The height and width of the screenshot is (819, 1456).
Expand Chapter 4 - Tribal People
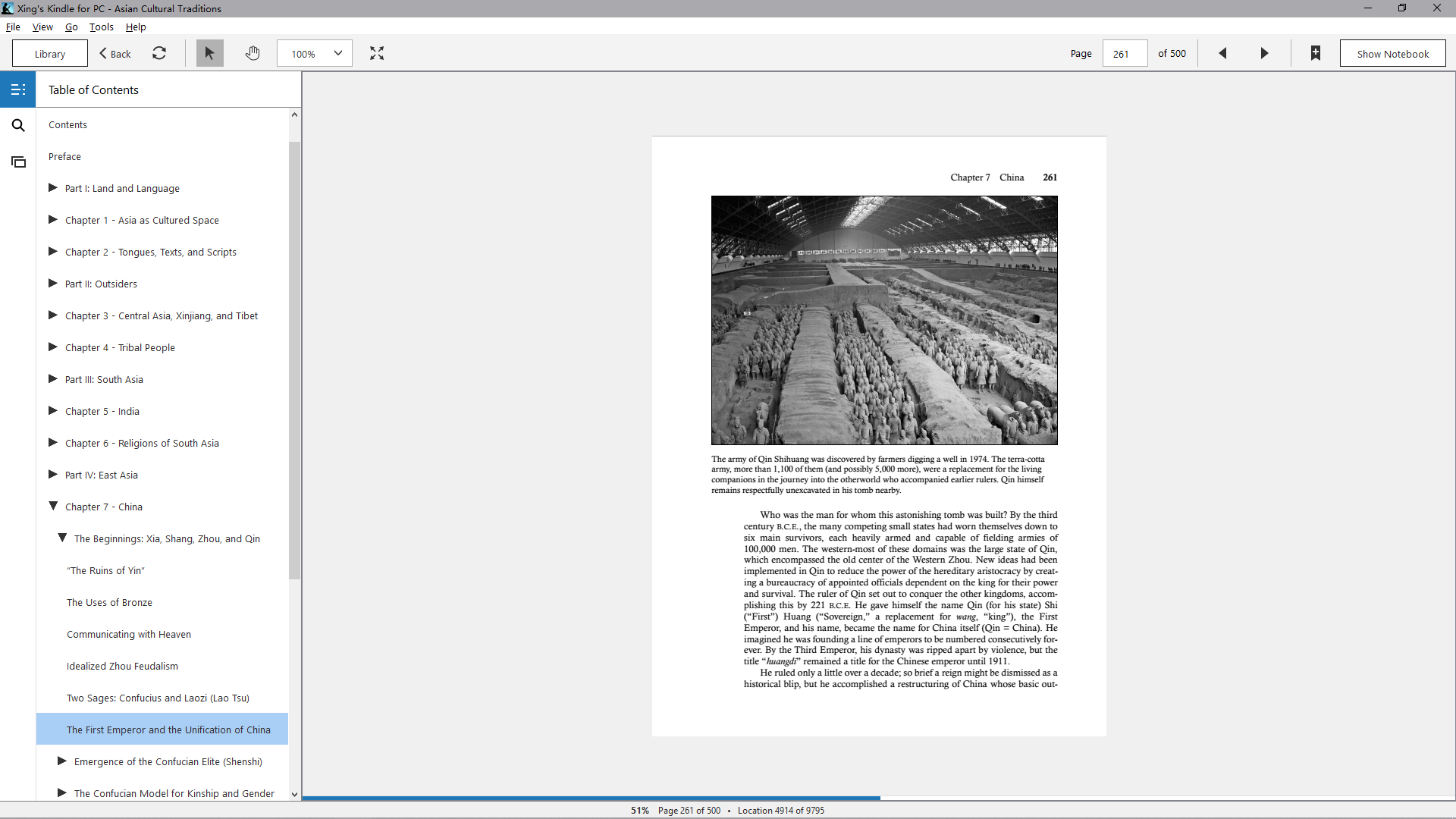[53, 347]
